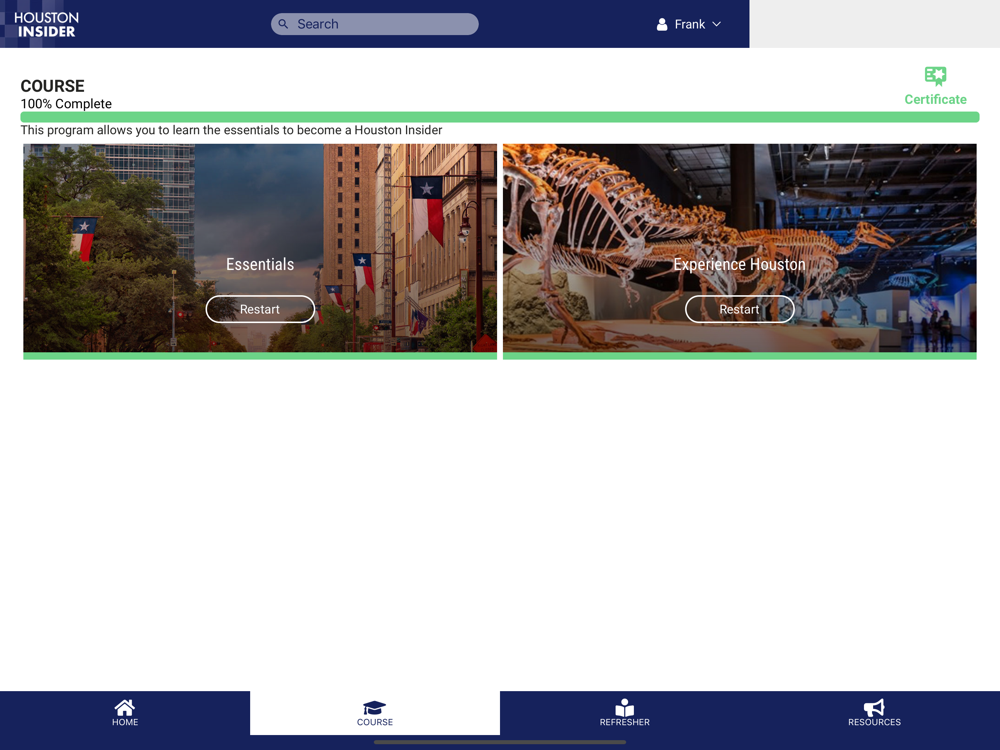The height and width of the screenshot is (750, 1000).
Task: Open the Experience Houston dinosaur thumbnail title
Action: (x=740, y=264)
